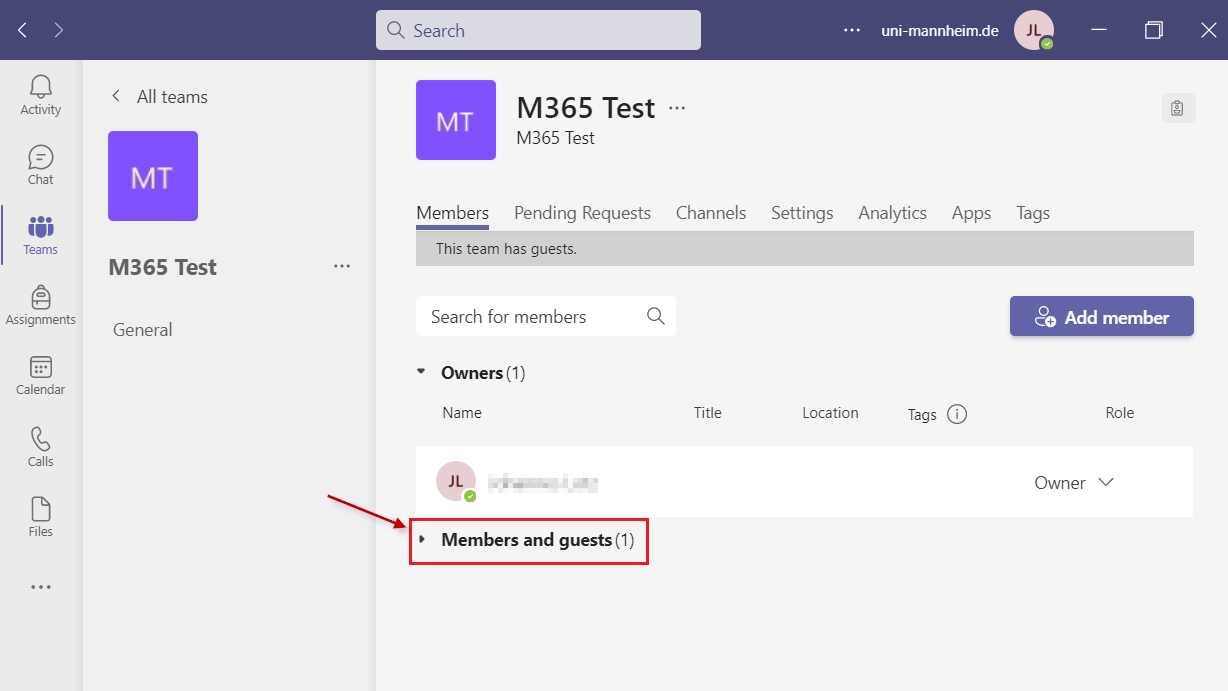Switch to the Pending Requests tab
The image size is (1228, 691).
582,213
